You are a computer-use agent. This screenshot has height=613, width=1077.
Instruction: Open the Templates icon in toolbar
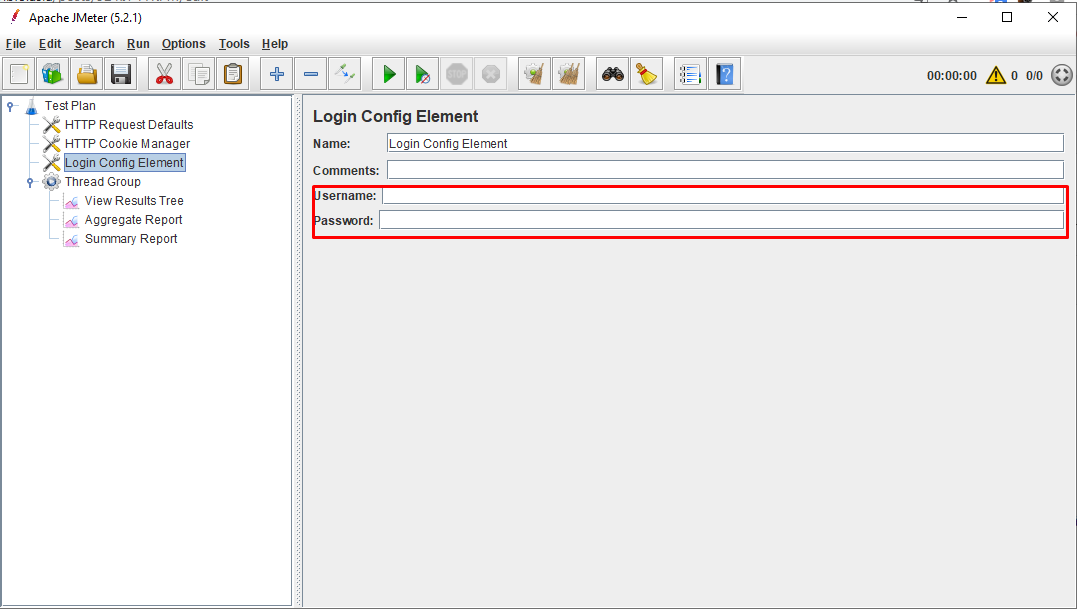pyautogui.click(x=53, y=74)
